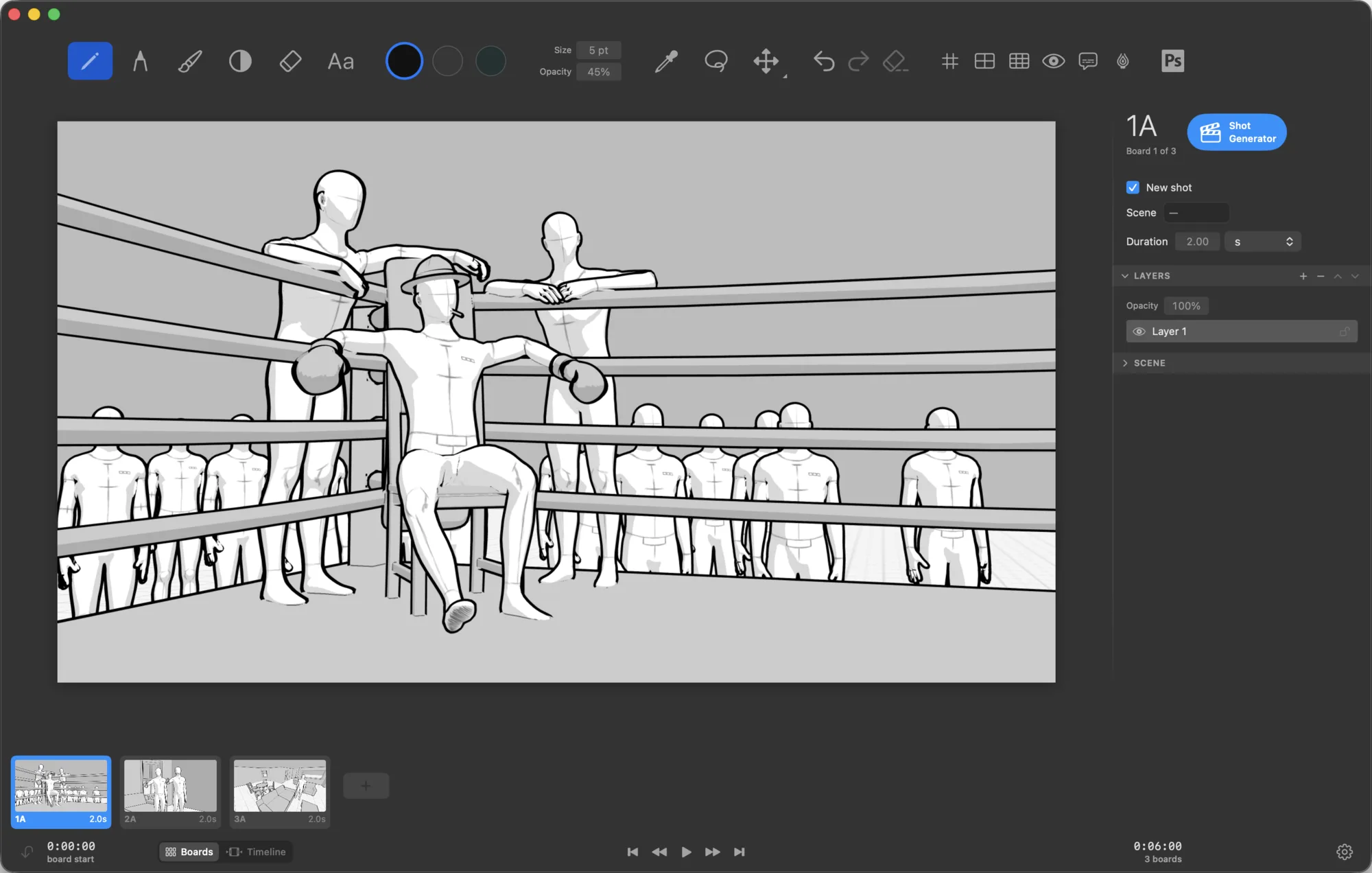This screenshot has height=873, width=1372.
Task: Switch to the Timeline view tab
Action: point(257,852)
